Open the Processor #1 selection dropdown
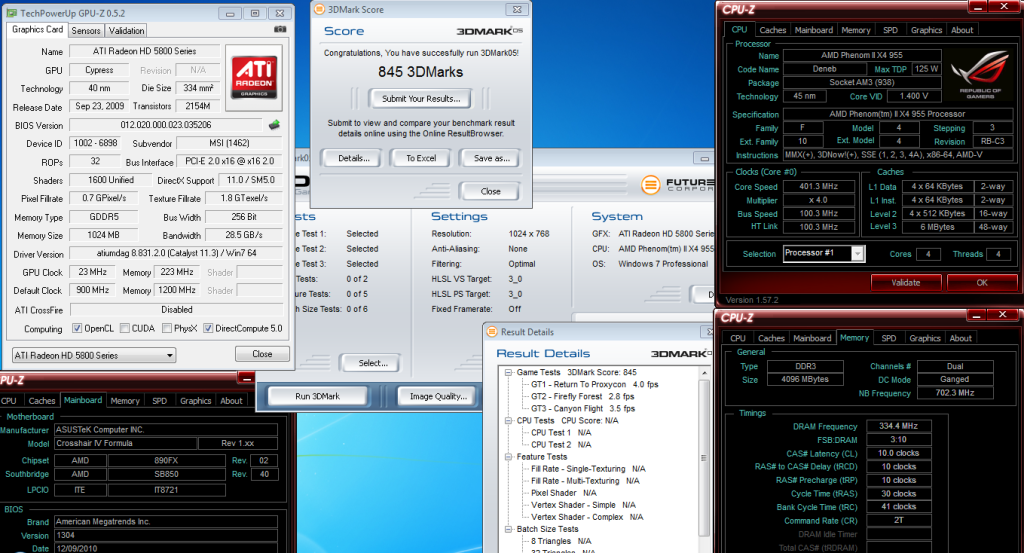Image resolution: width=1024 pixels, height=553 pixels. click(x=857, y=254)
